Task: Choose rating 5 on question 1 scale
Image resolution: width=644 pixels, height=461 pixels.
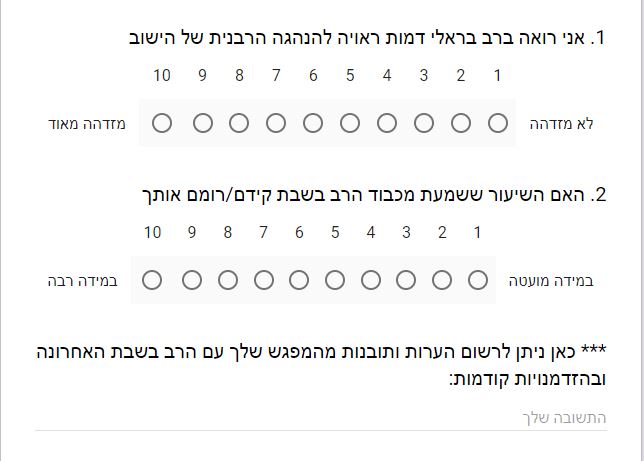Action: pos(350,123)
